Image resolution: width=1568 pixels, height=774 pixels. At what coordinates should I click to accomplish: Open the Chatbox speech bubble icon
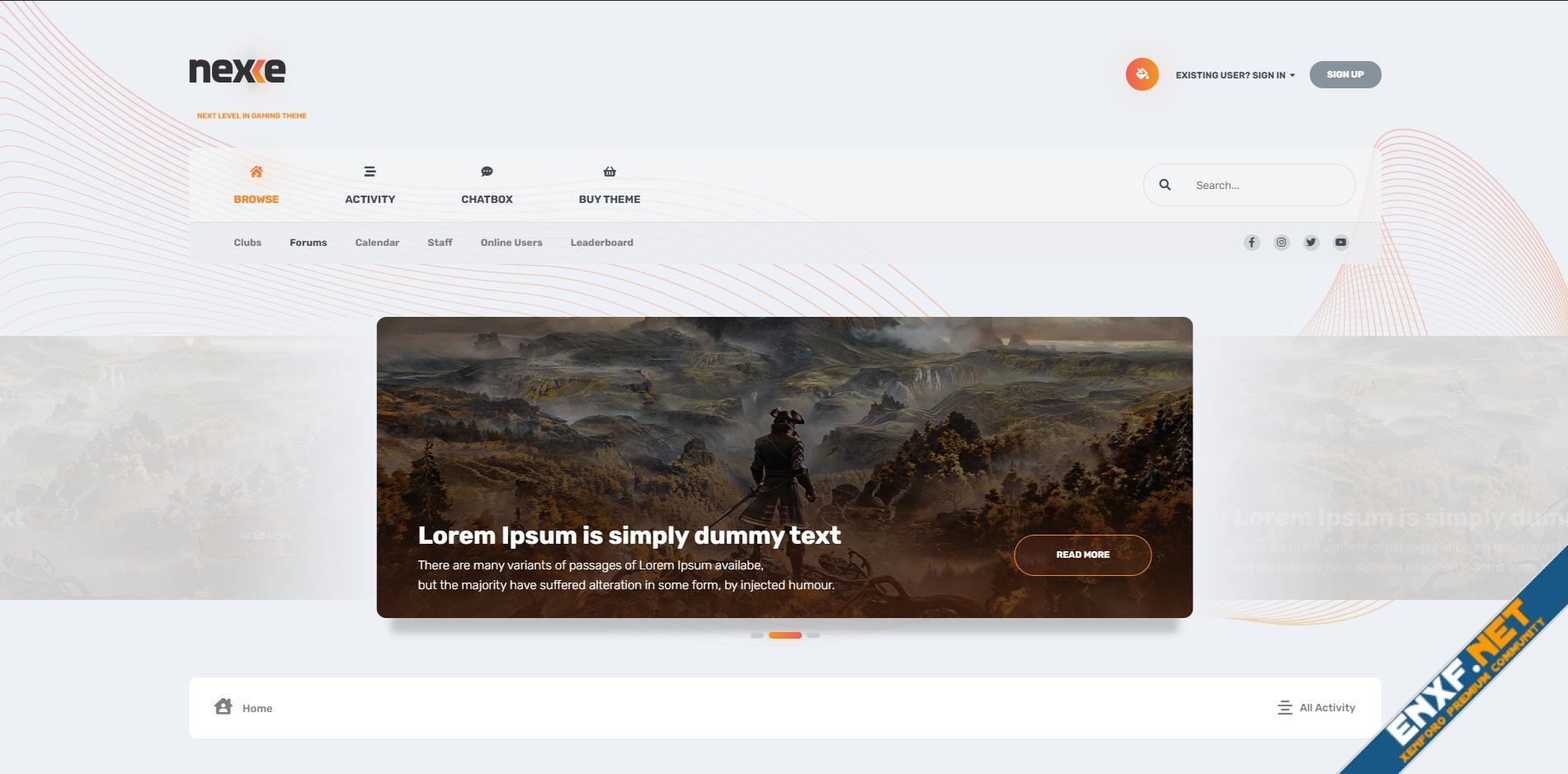[487, 172]
